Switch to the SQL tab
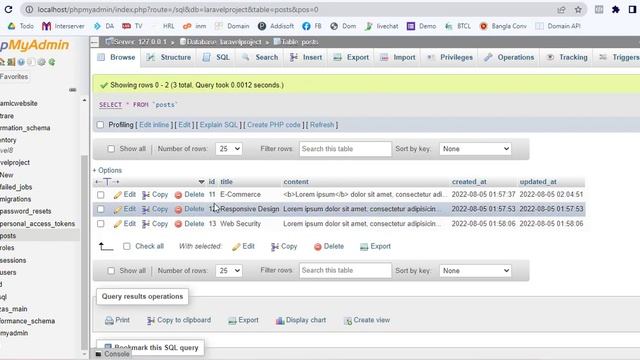 216,58
